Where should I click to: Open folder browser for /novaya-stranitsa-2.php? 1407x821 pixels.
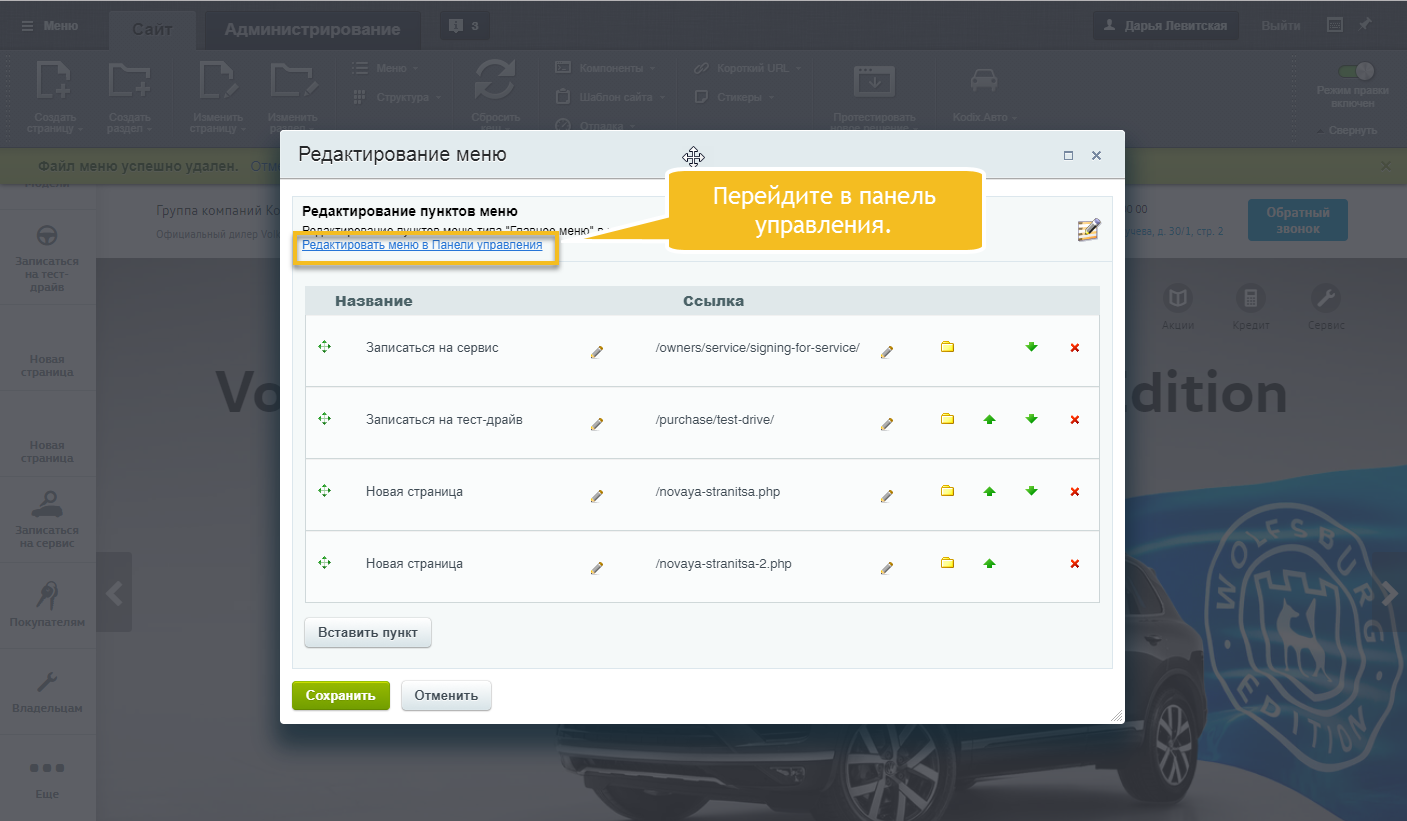(947, 563)
